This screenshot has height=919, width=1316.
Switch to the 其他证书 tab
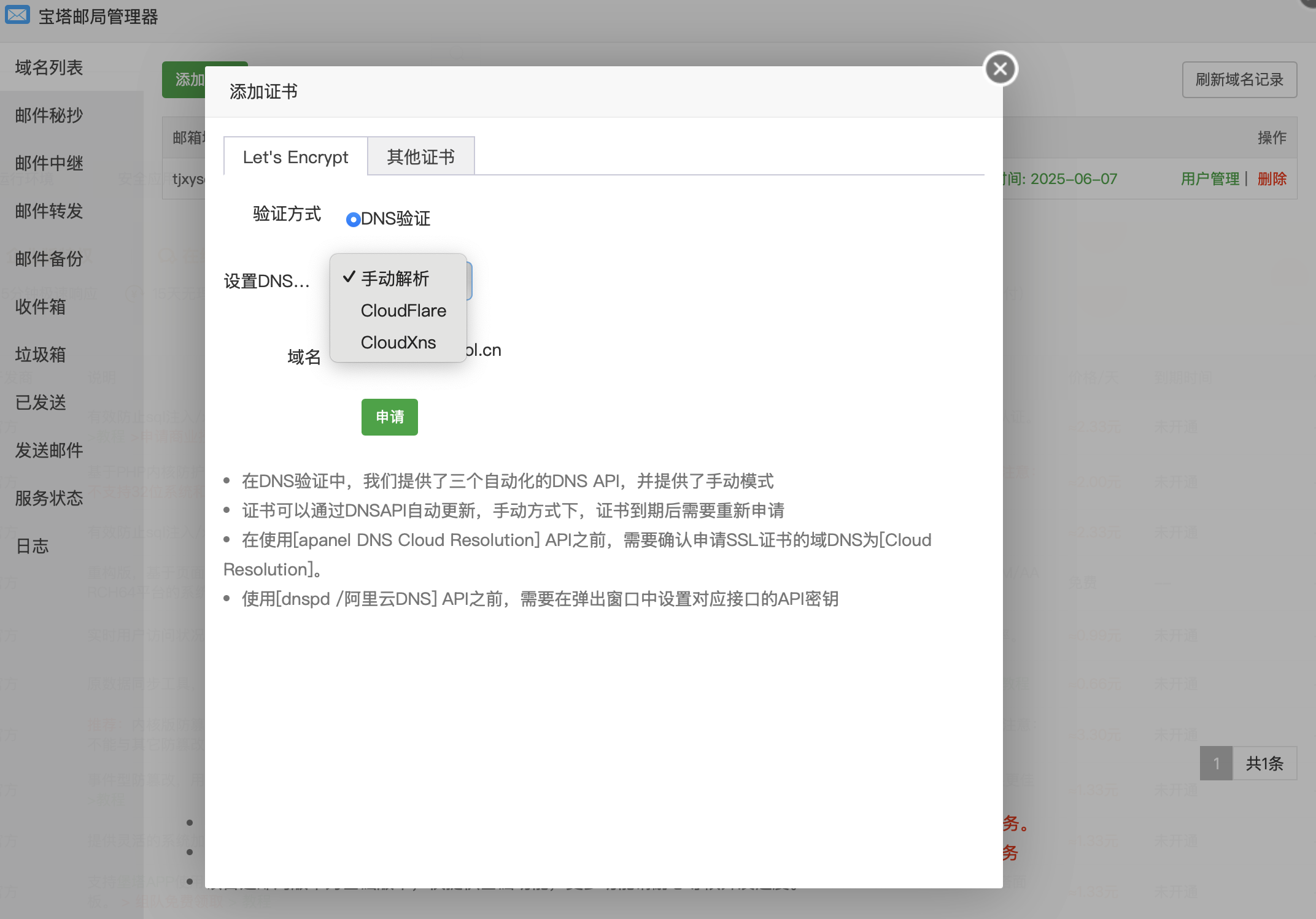421,156
